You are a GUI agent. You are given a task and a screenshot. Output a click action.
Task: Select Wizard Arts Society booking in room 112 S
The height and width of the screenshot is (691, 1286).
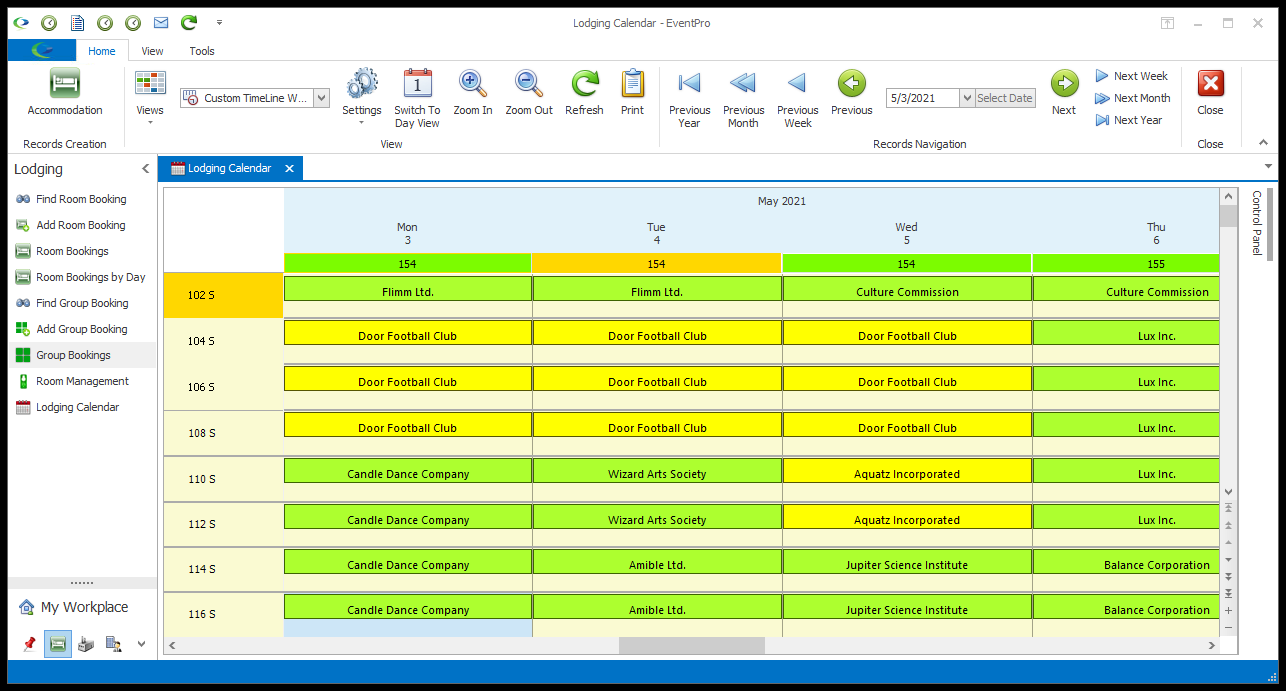point(657,517)
